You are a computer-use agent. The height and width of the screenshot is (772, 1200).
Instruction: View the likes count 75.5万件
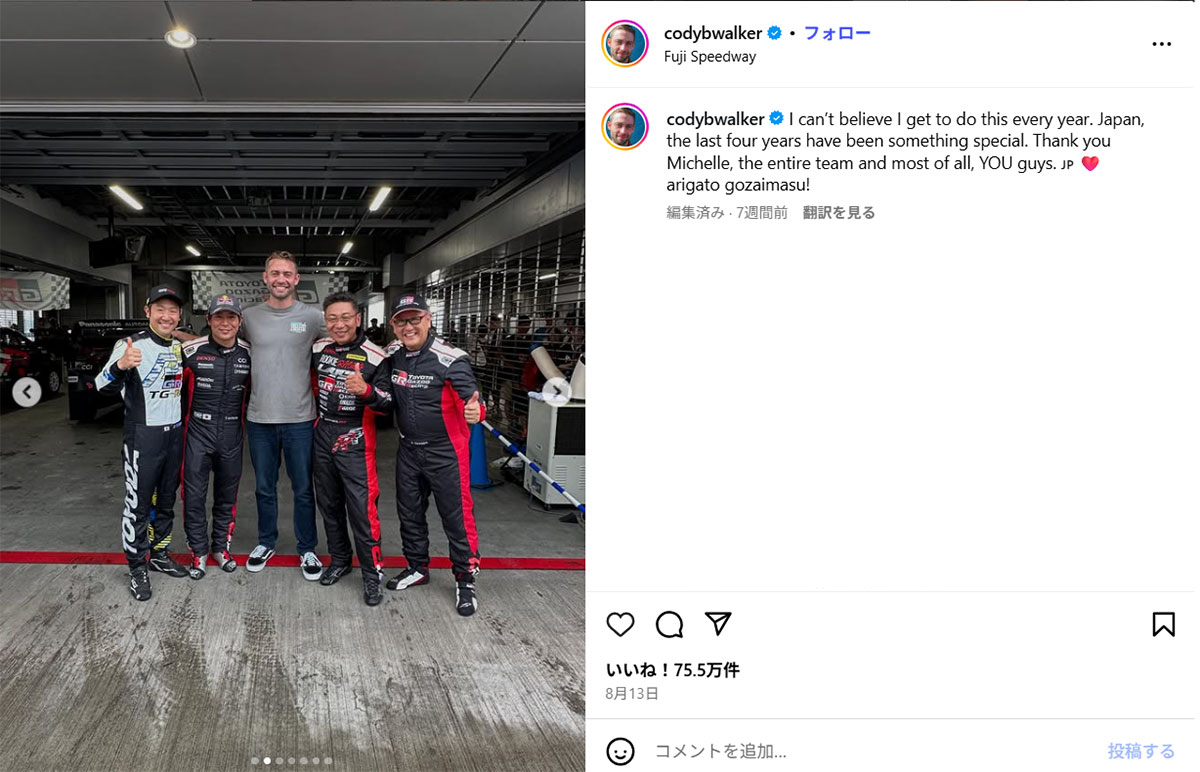[673, 670]
